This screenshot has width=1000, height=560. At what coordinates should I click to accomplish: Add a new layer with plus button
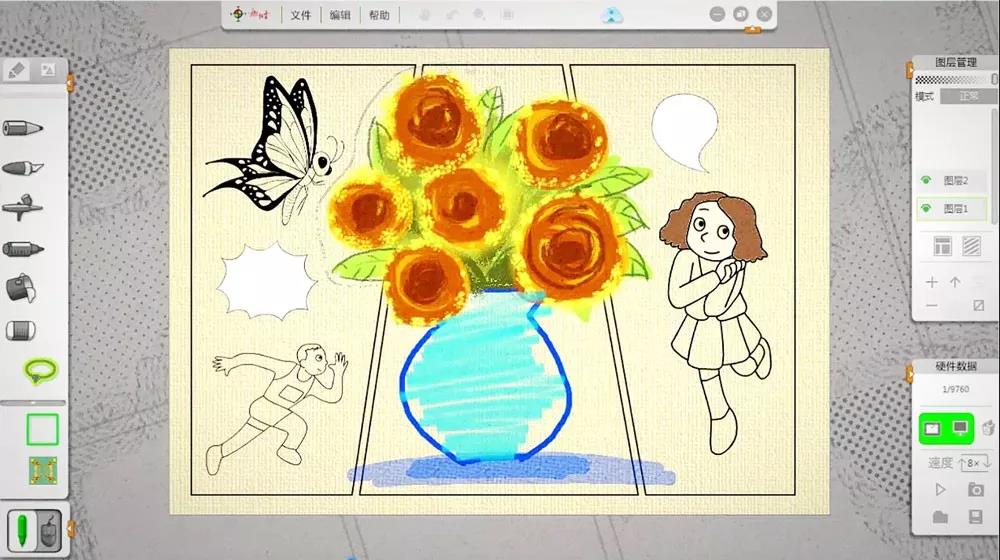click(x=932, y=283)
